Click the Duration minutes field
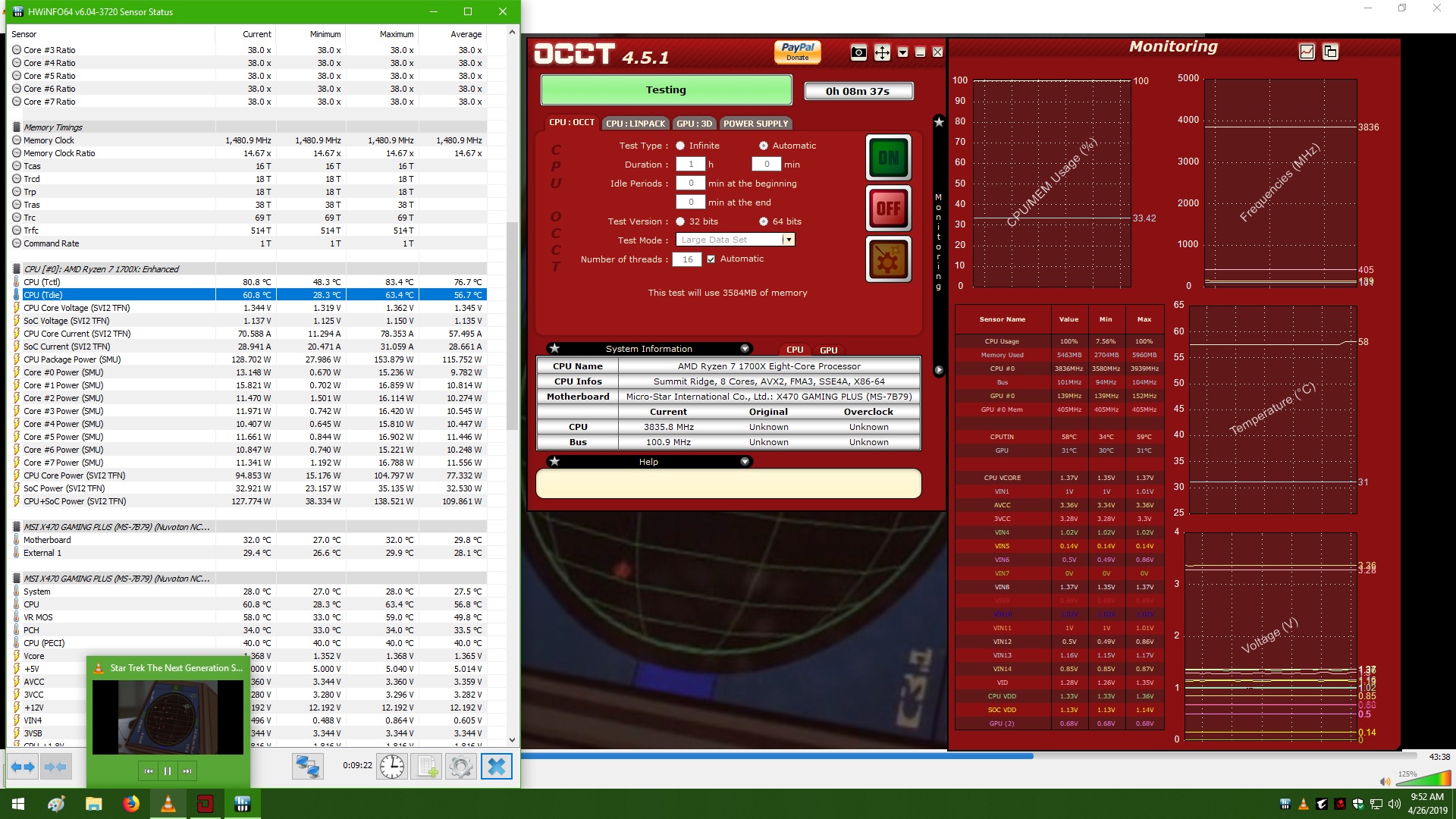 tap(766, 164)
